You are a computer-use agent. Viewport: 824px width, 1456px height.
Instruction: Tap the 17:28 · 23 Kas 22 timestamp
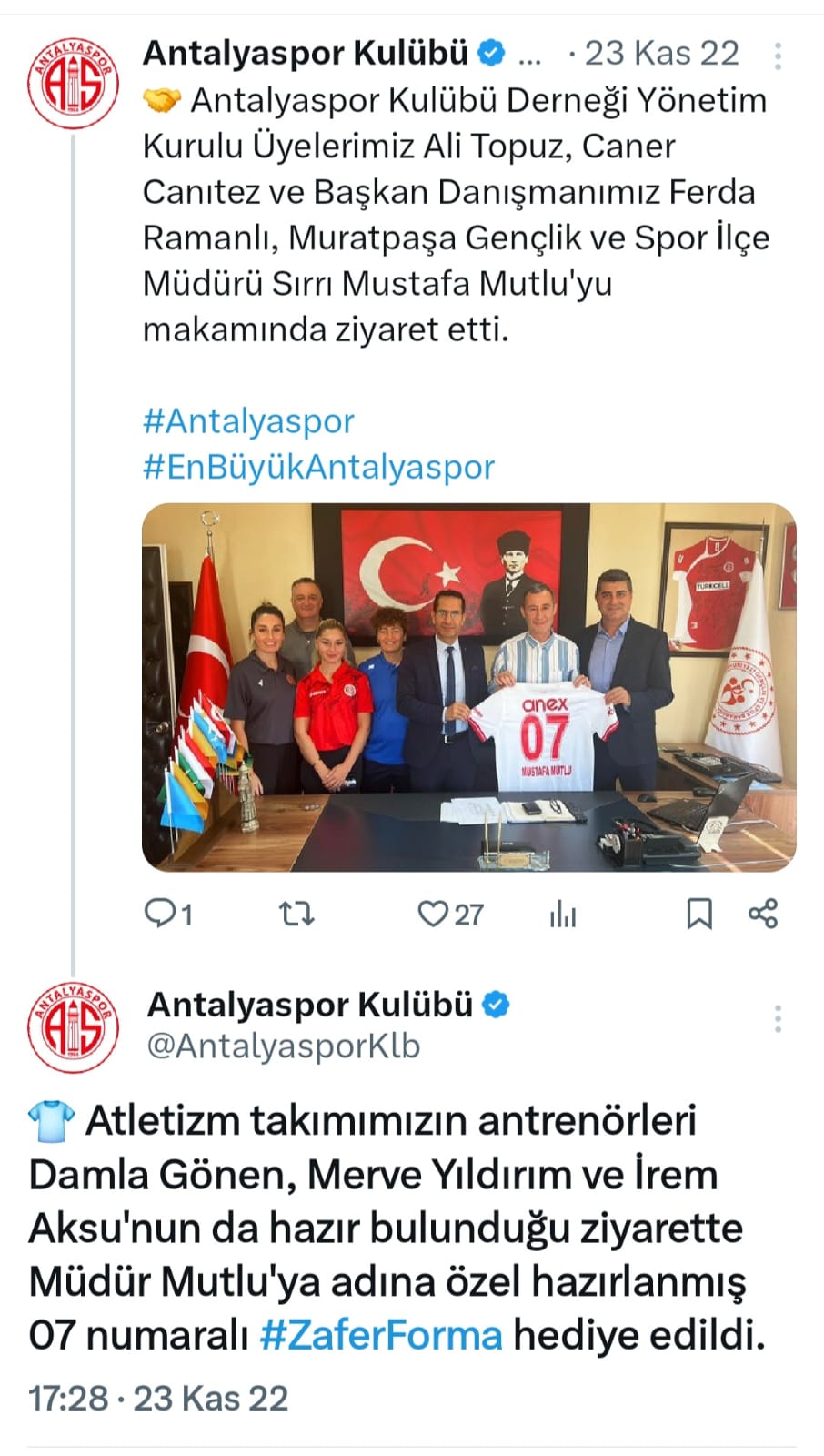[158, 1398]
